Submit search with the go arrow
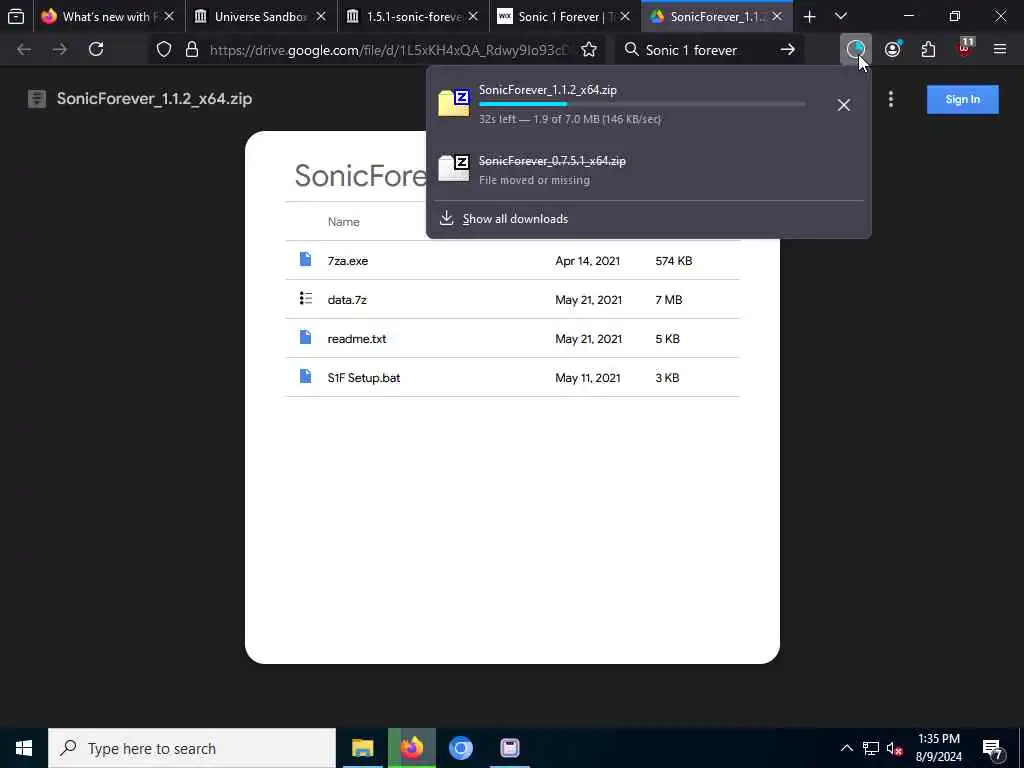 point(788,50)
